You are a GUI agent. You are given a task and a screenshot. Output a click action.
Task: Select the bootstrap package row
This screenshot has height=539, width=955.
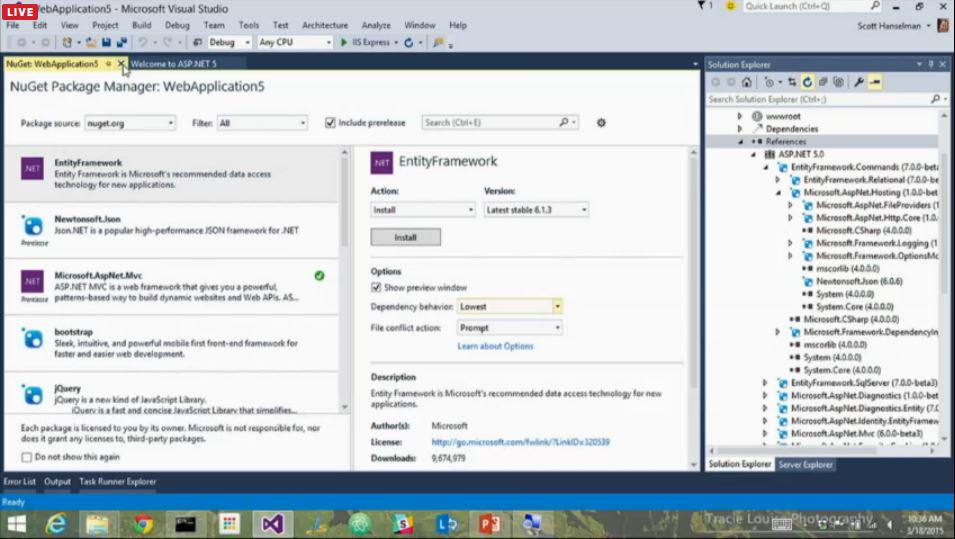tap(172, 343)
